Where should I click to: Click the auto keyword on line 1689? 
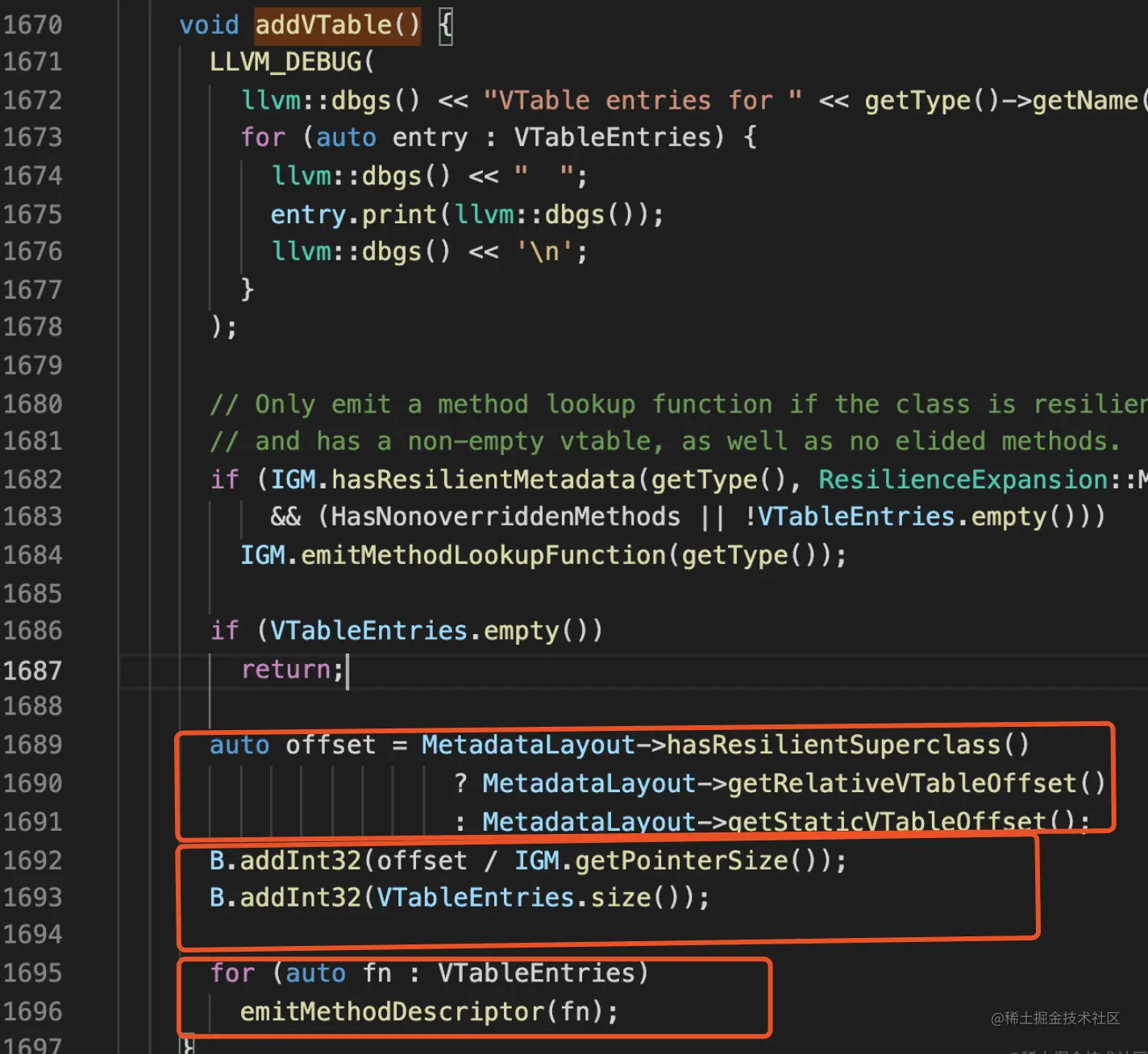[239, 745]
